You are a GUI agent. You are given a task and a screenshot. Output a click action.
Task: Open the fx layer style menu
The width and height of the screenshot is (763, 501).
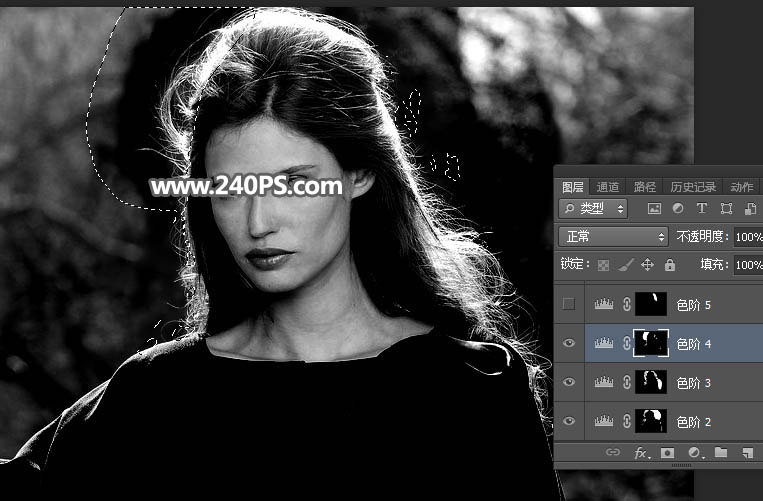click(641, 453)
